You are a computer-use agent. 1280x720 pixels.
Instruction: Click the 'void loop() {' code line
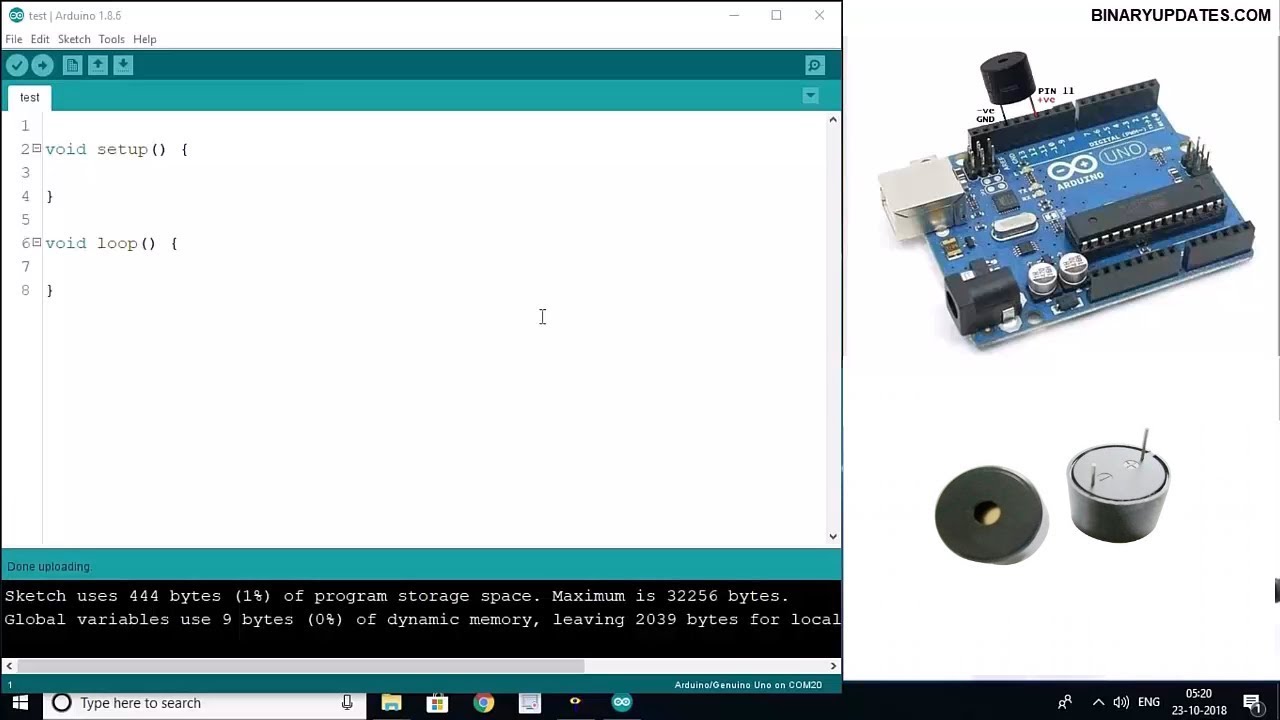111,243
